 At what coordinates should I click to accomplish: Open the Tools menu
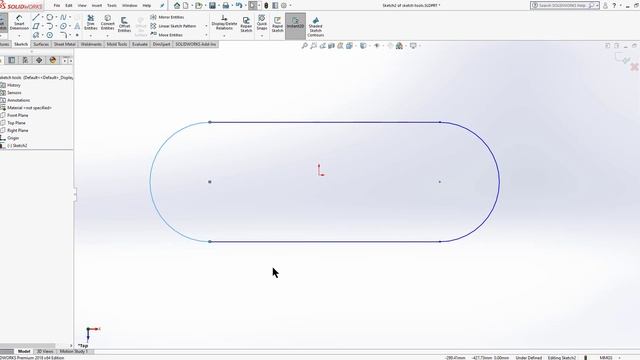pyautogui.click(x=111, y=6)
